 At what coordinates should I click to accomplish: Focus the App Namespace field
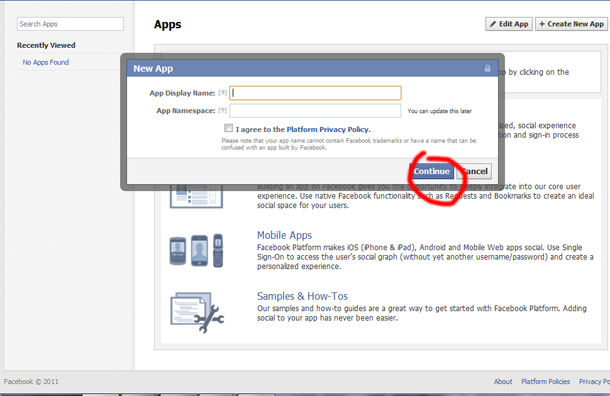[x=315, y=110]
